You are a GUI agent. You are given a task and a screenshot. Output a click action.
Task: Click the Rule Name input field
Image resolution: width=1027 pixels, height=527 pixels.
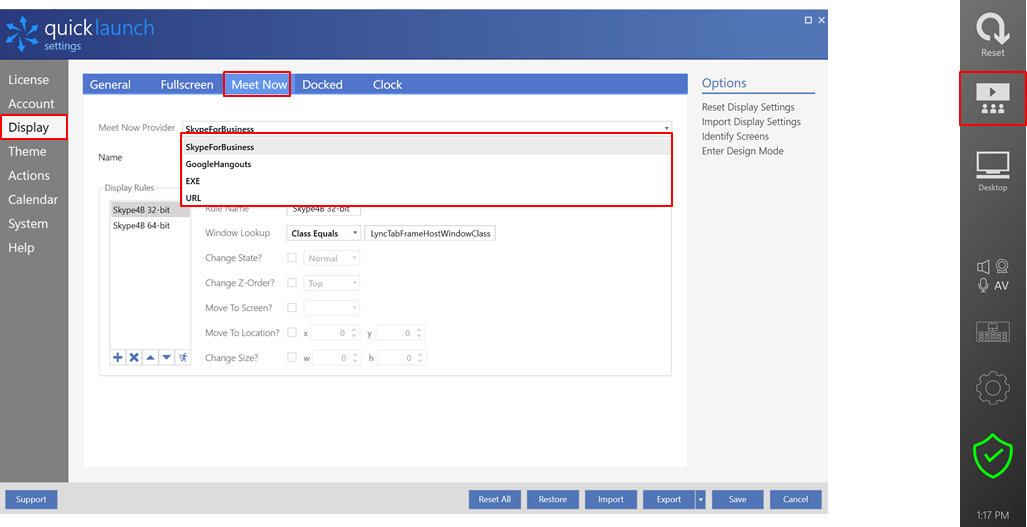[x=324, y=209]
